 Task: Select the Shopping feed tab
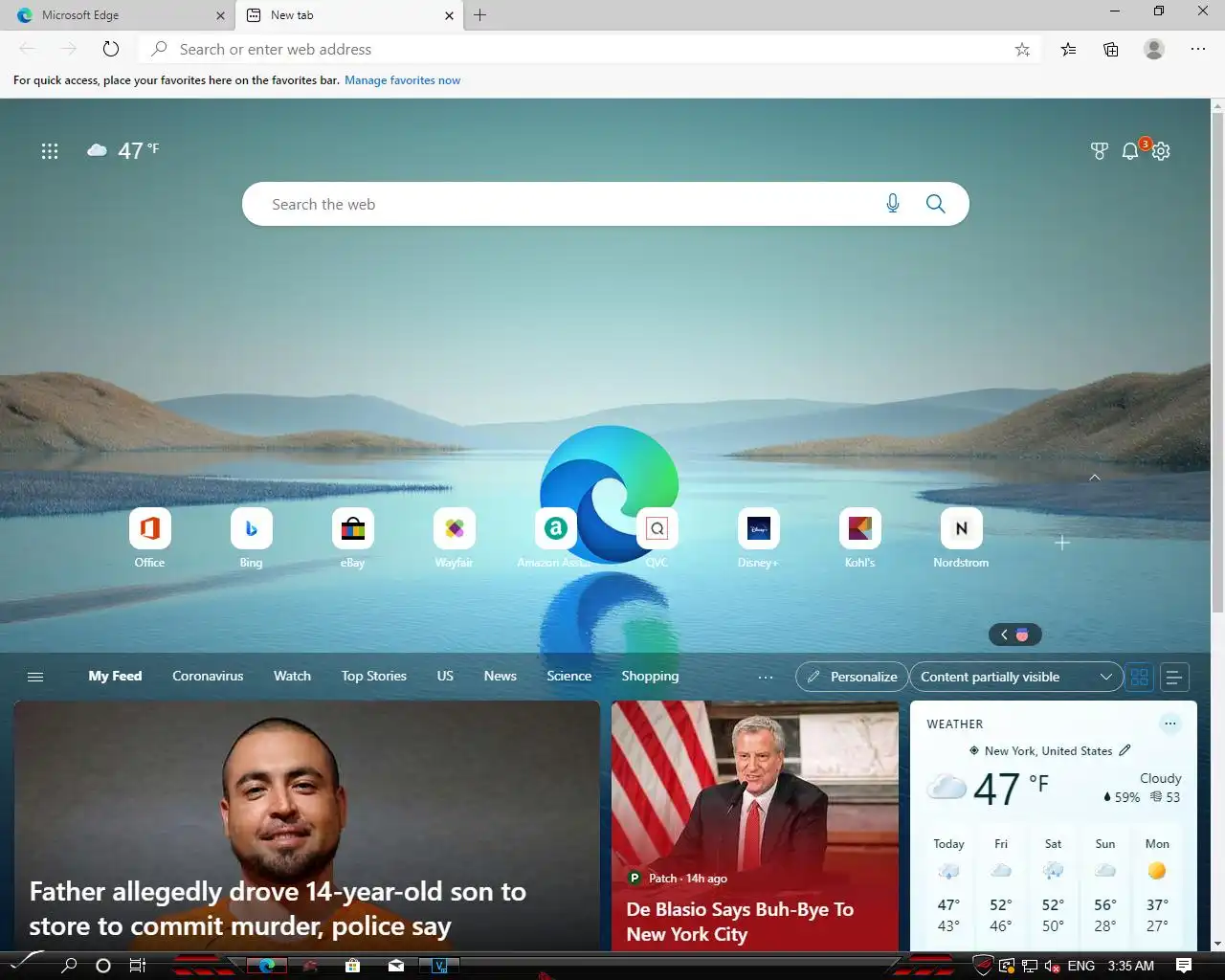(650, 676)
